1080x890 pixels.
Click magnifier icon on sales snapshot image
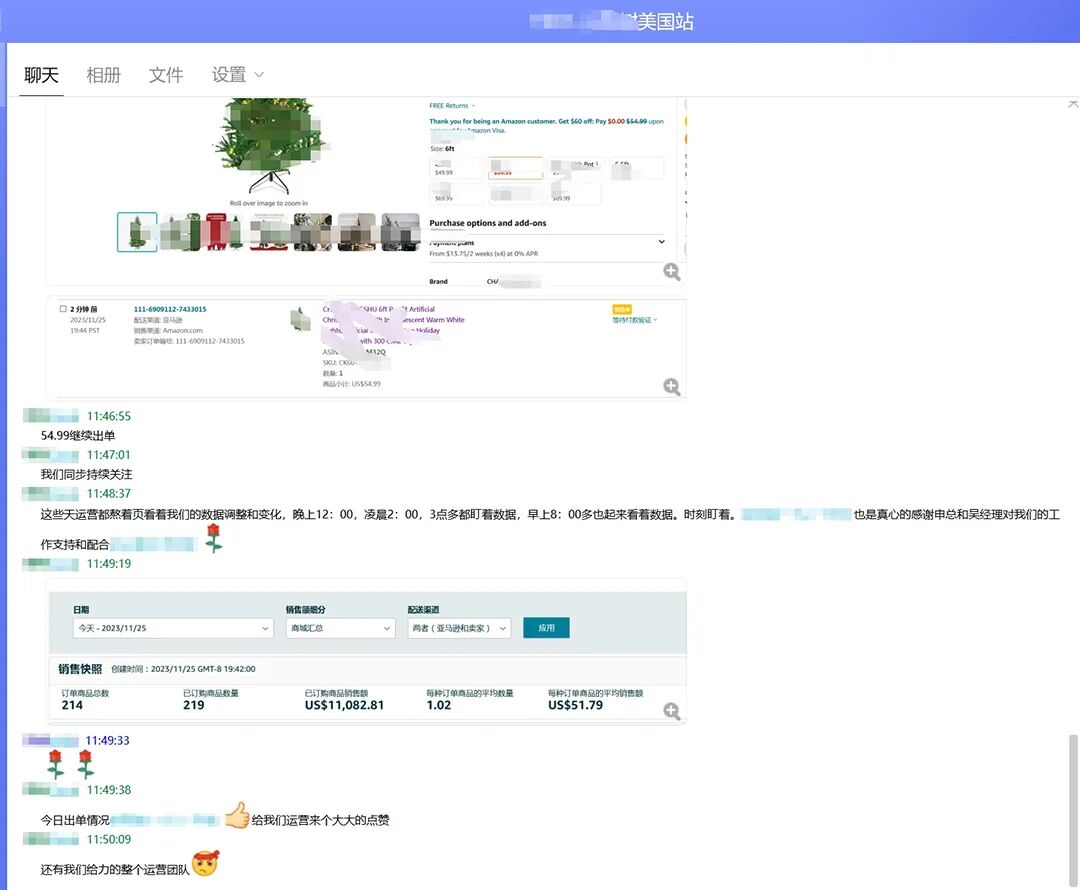[672, 711]
